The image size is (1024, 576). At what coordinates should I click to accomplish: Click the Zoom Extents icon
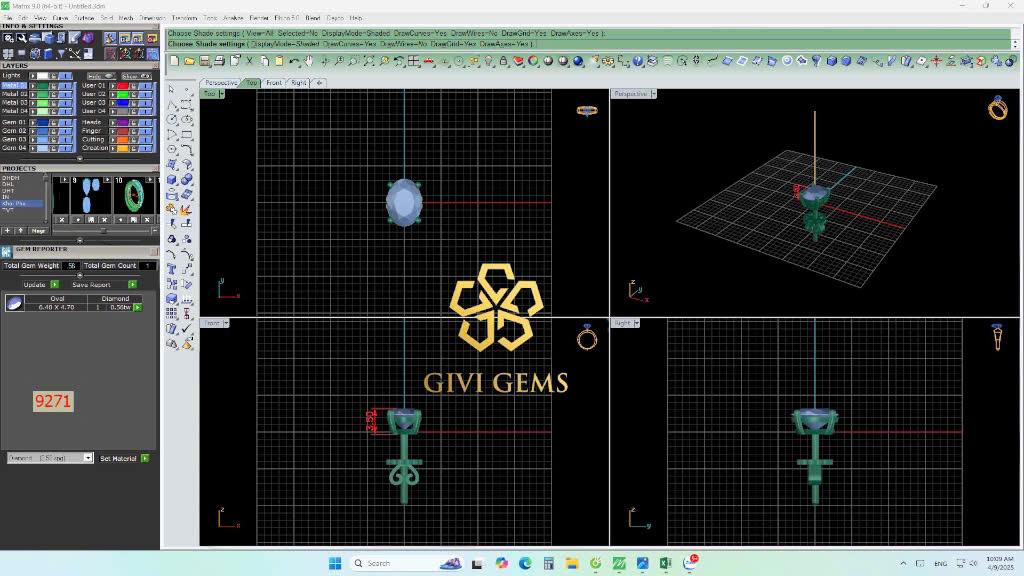(368, 61)
